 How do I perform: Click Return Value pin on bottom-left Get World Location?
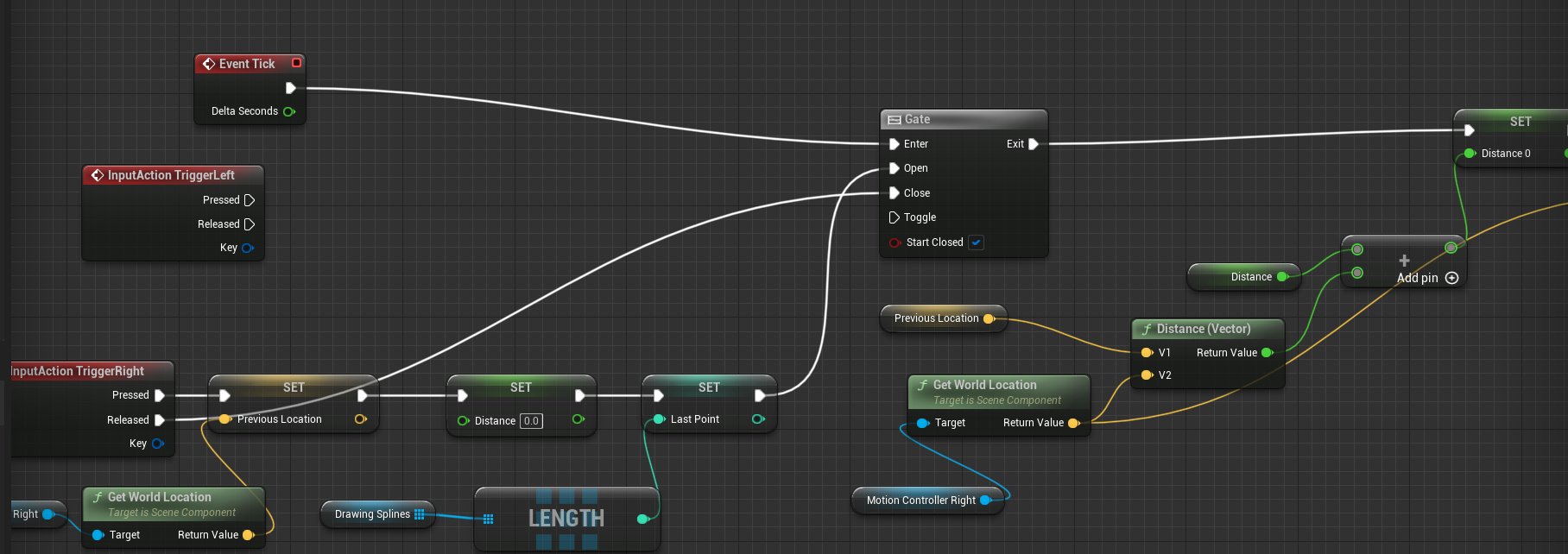(x=249, y=535)
